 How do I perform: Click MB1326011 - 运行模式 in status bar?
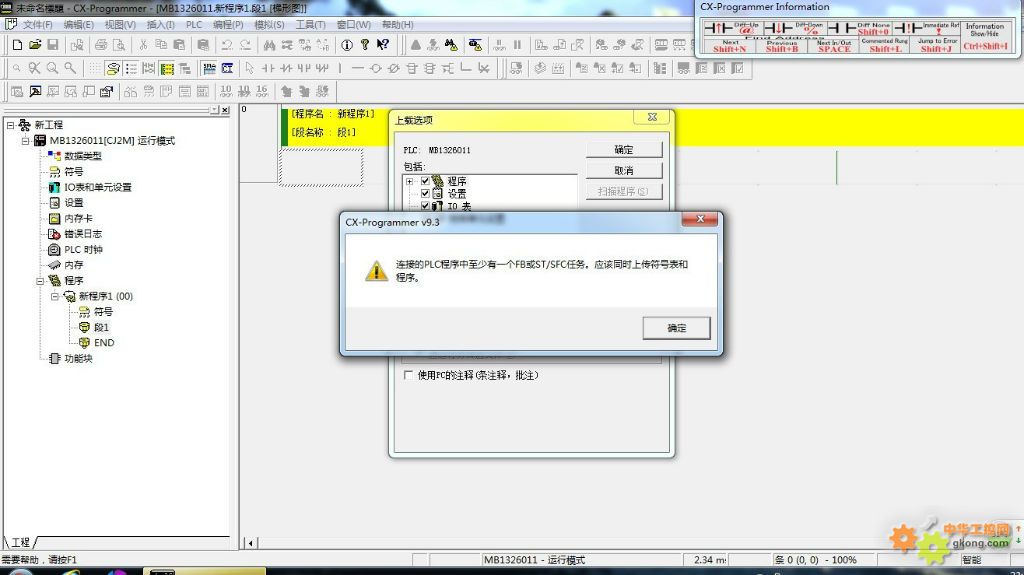534,560
